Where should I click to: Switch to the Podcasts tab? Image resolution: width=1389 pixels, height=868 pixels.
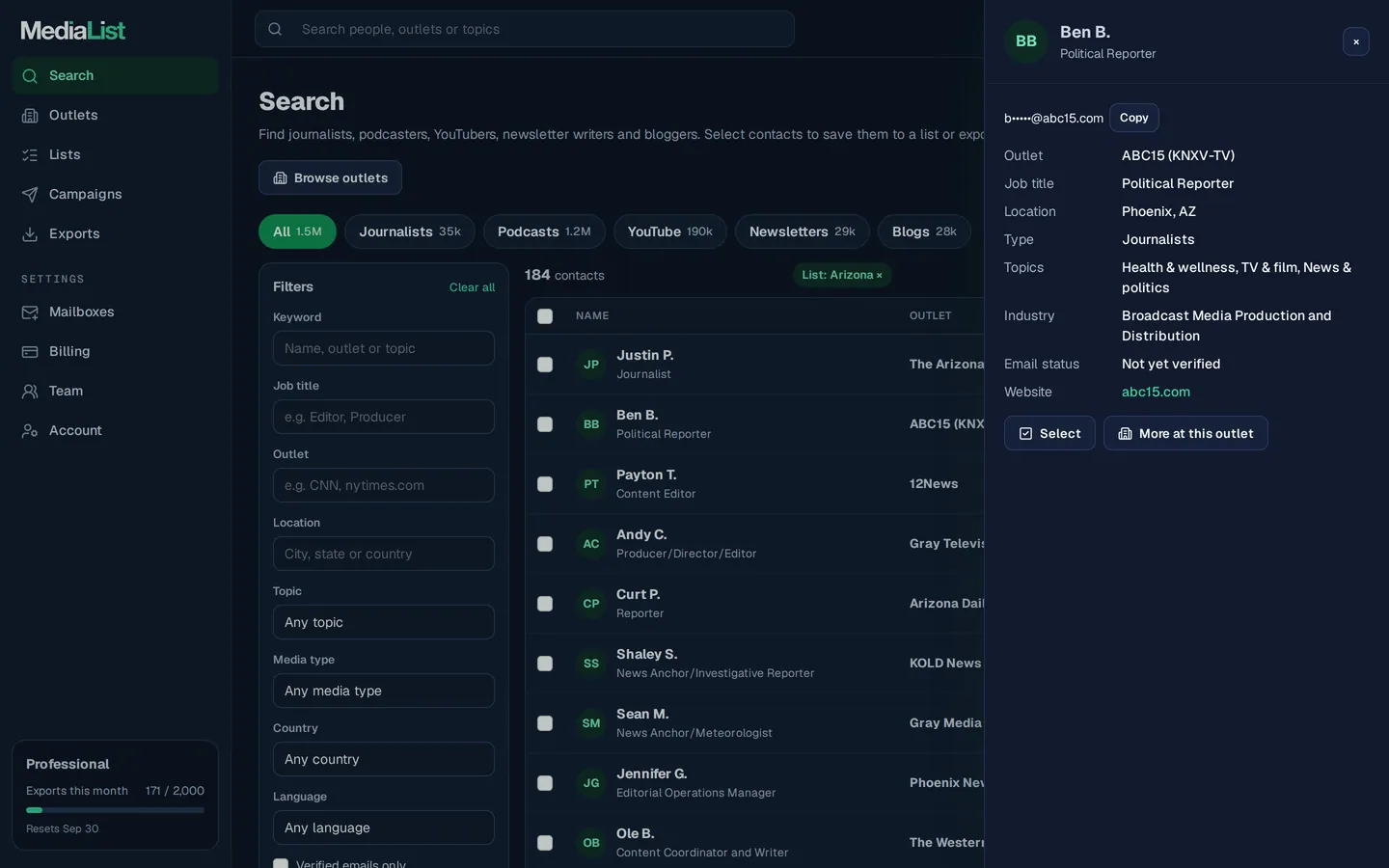click(x=544, y=231)
